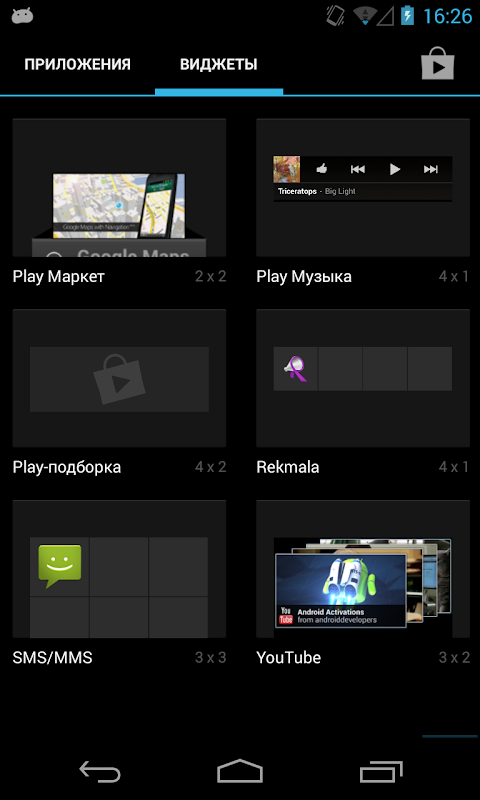Click the Triceratops - Big Light song title

[x=317, y=191]
